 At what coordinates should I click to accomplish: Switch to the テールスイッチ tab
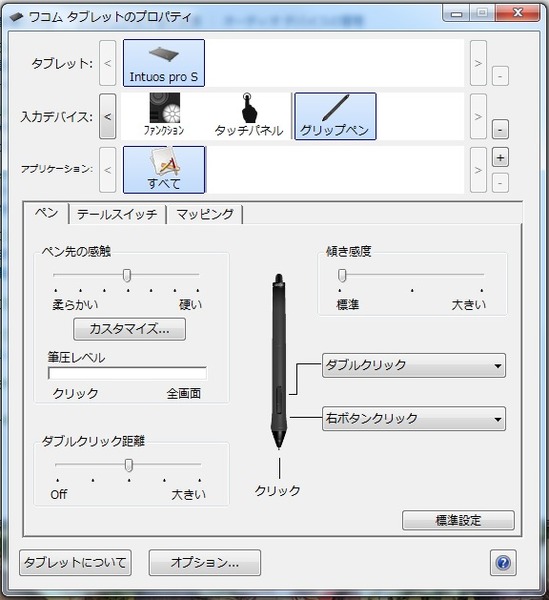click(117, 214)
